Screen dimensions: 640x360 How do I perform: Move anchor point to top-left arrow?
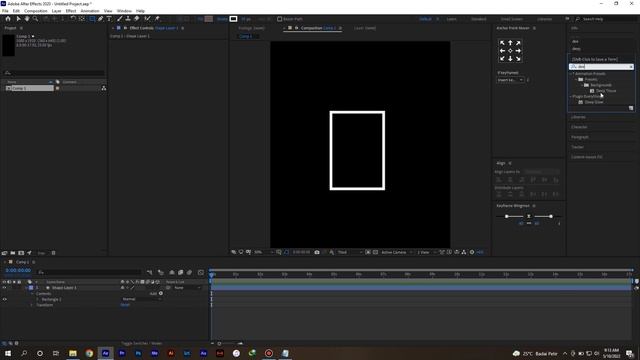(502, 43)
